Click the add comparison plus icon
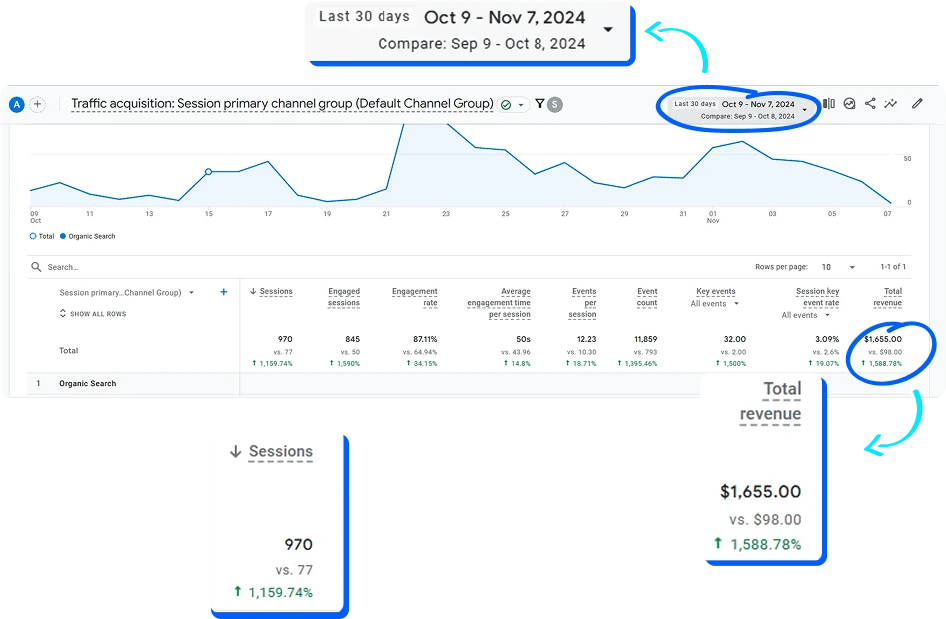The image size is (946, 619). (x=37, y=104)
